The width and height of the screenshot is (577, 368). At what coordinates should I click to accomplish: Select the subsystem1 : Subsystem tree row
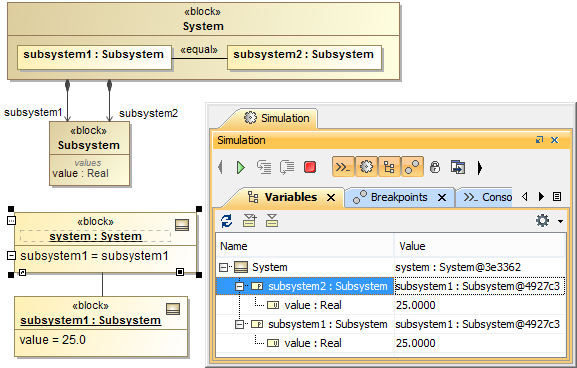click(390, 324)
